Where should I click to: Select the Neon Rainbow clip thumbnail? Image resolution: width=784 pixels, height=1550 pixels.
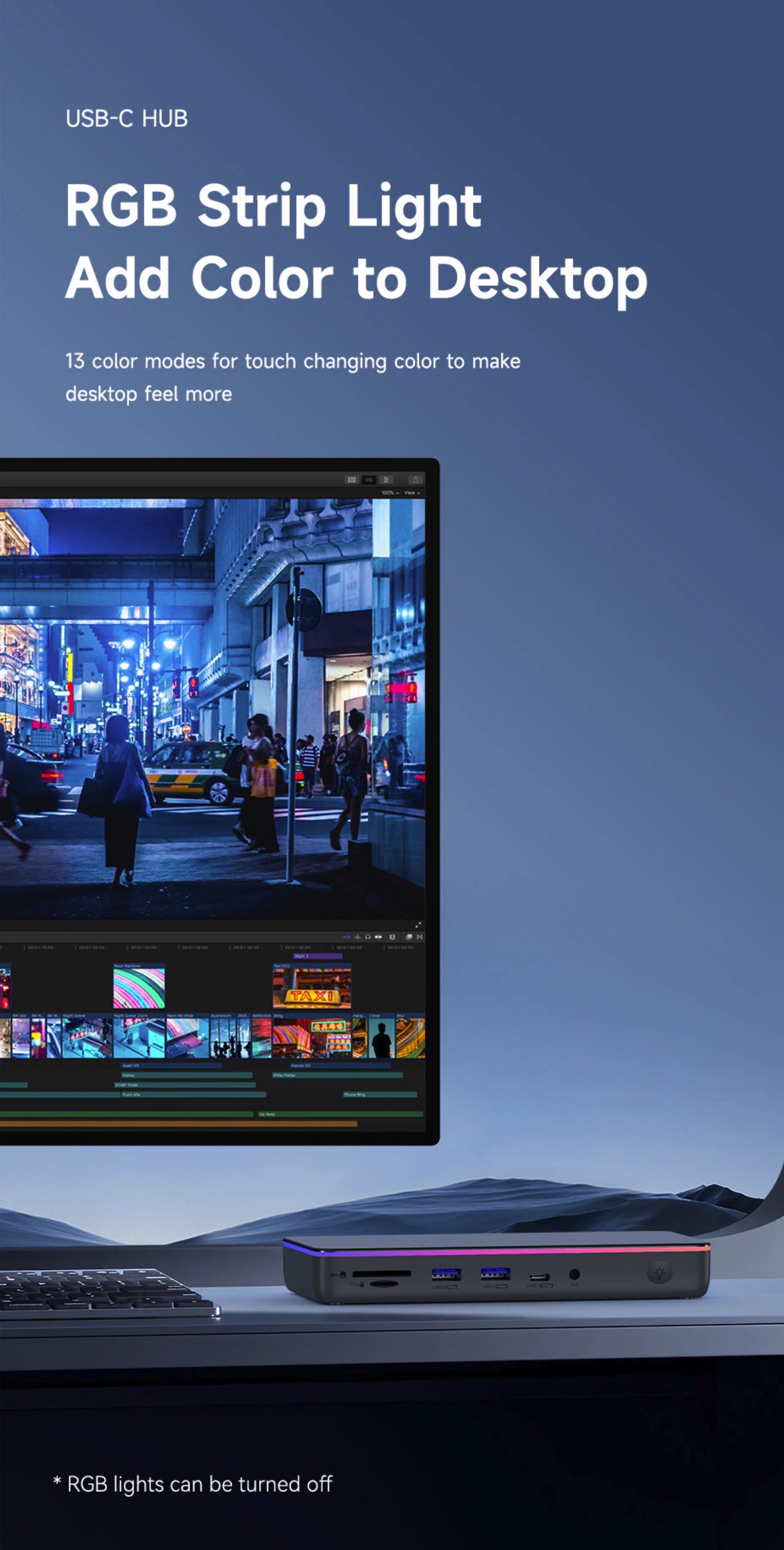pos(139,988)
